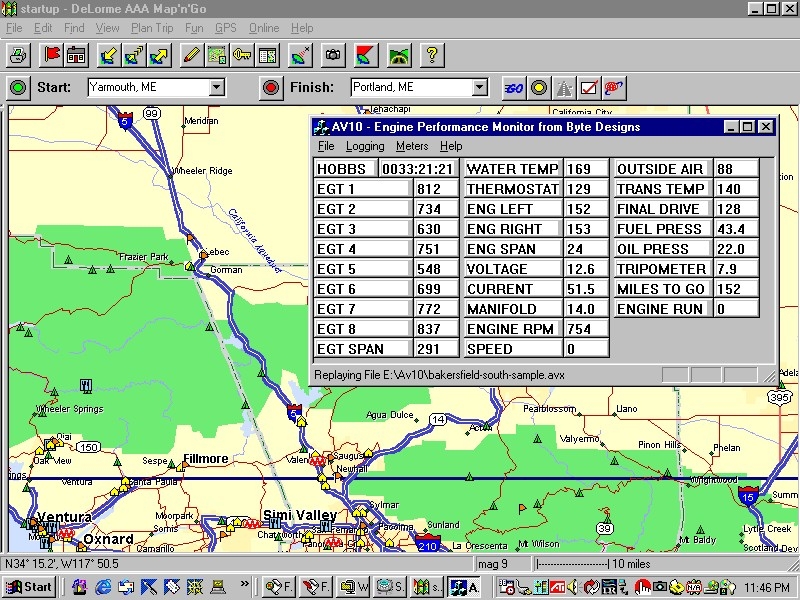Screen dimensions: 800x600
Task: Switch to Map'n'Go taskbar button
Action: (x=428, y=587)
